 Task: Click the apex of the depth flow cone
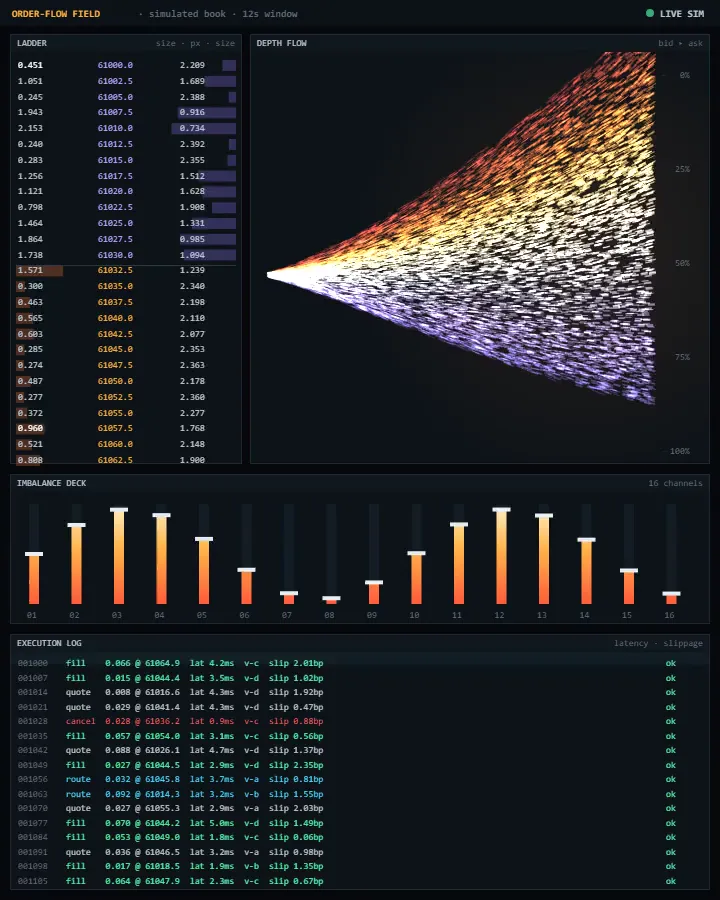coord(270,275)
